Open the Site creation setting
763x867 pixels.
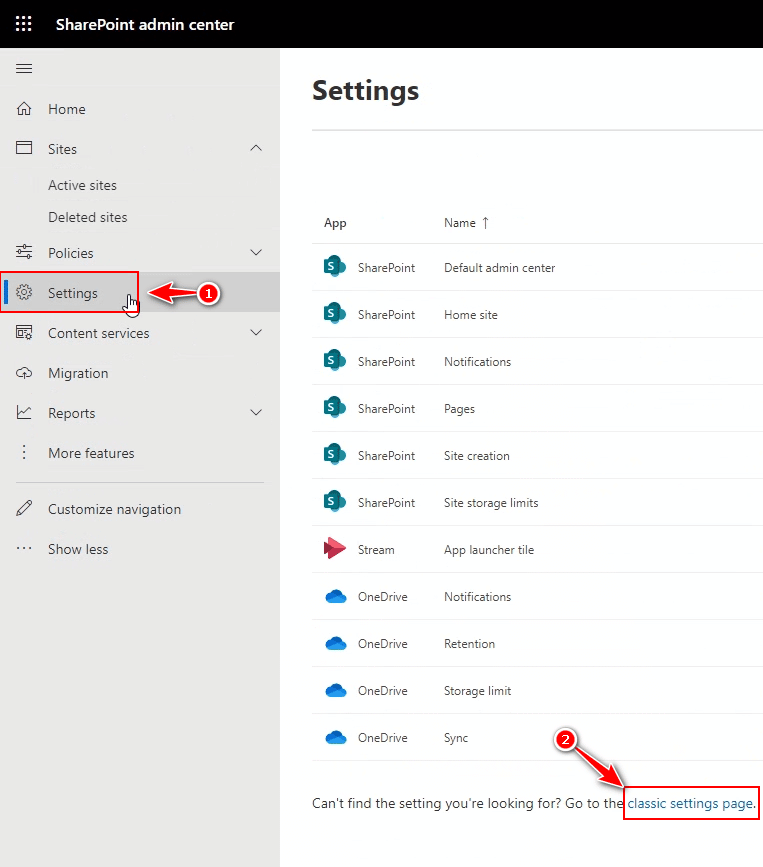[x=477, y=456]
